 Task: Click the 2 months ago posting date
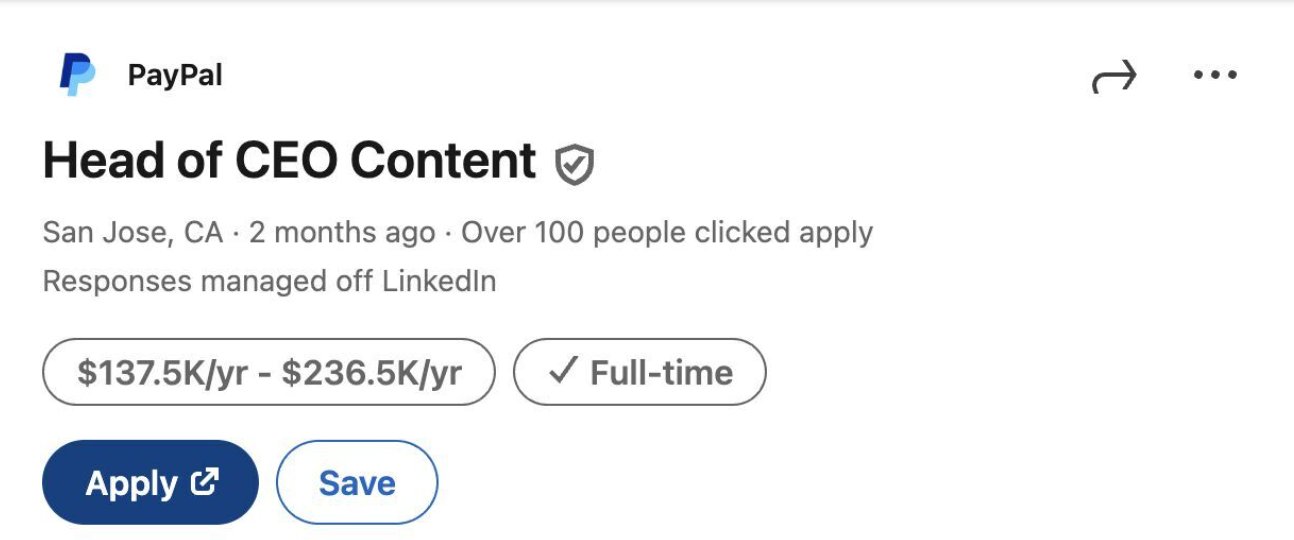(342, 233)
